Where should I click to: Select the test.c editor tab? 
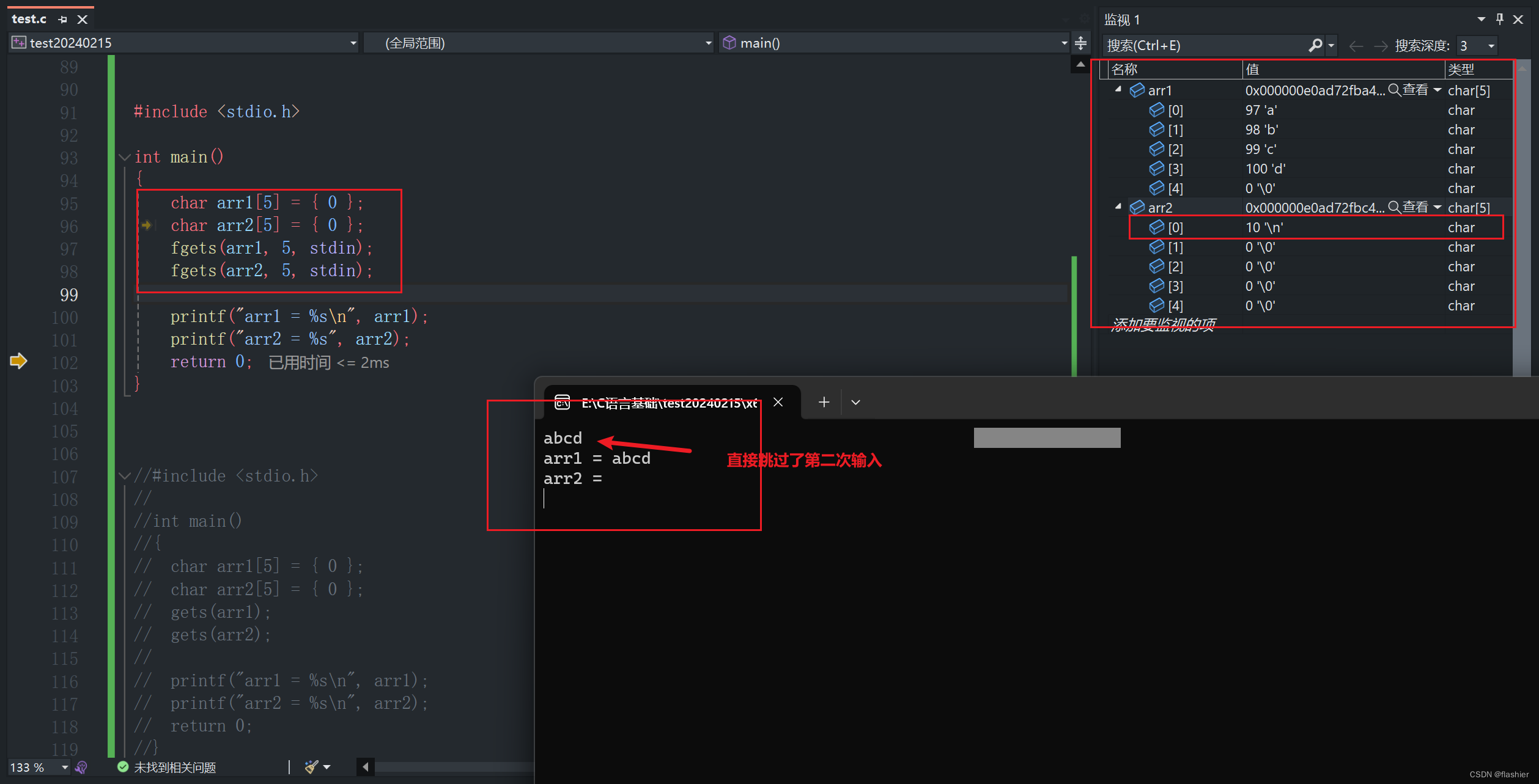29,20
